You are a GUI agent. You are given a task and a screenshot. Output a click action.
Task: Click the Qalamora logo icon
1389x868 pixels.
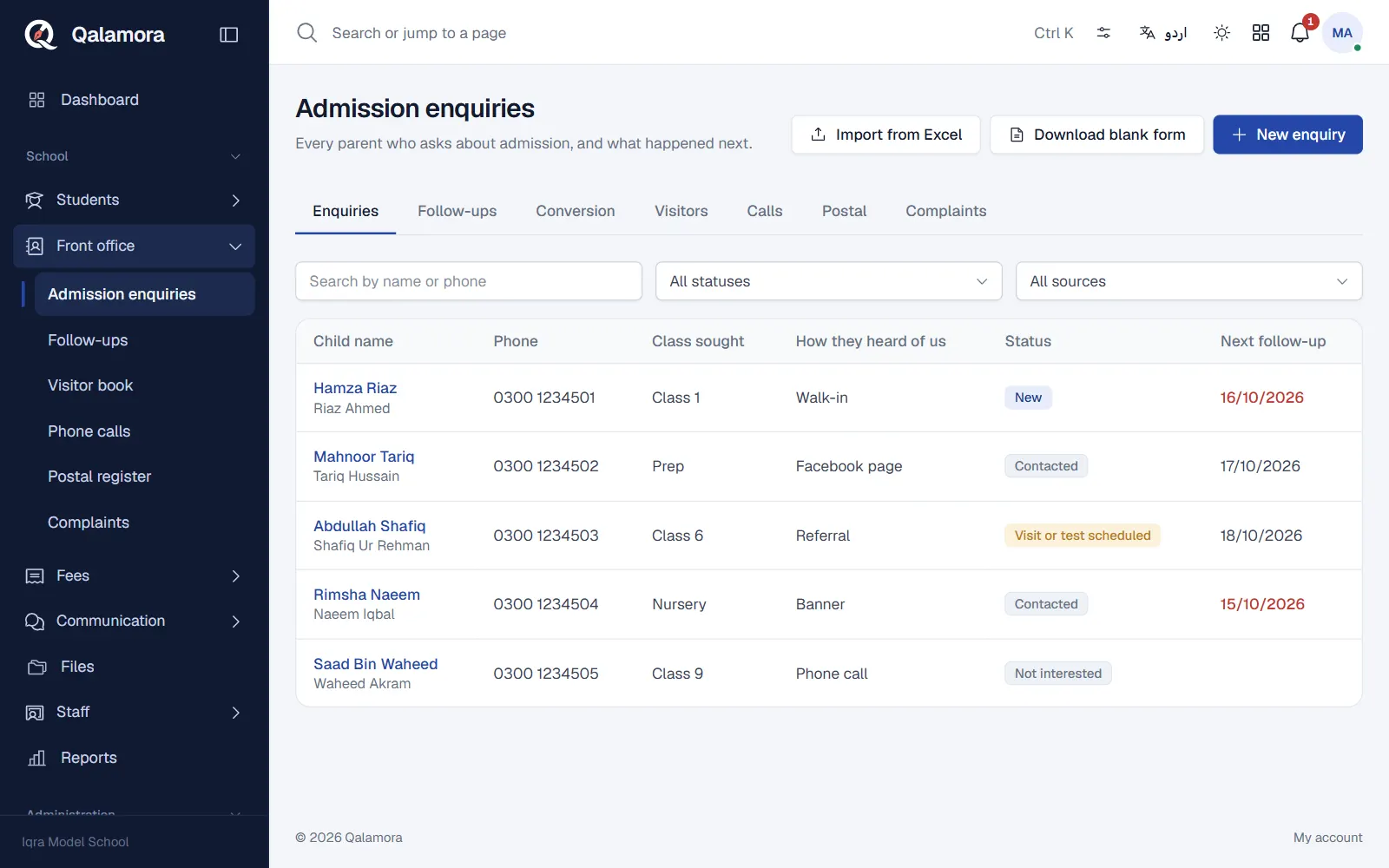(40, 35)
